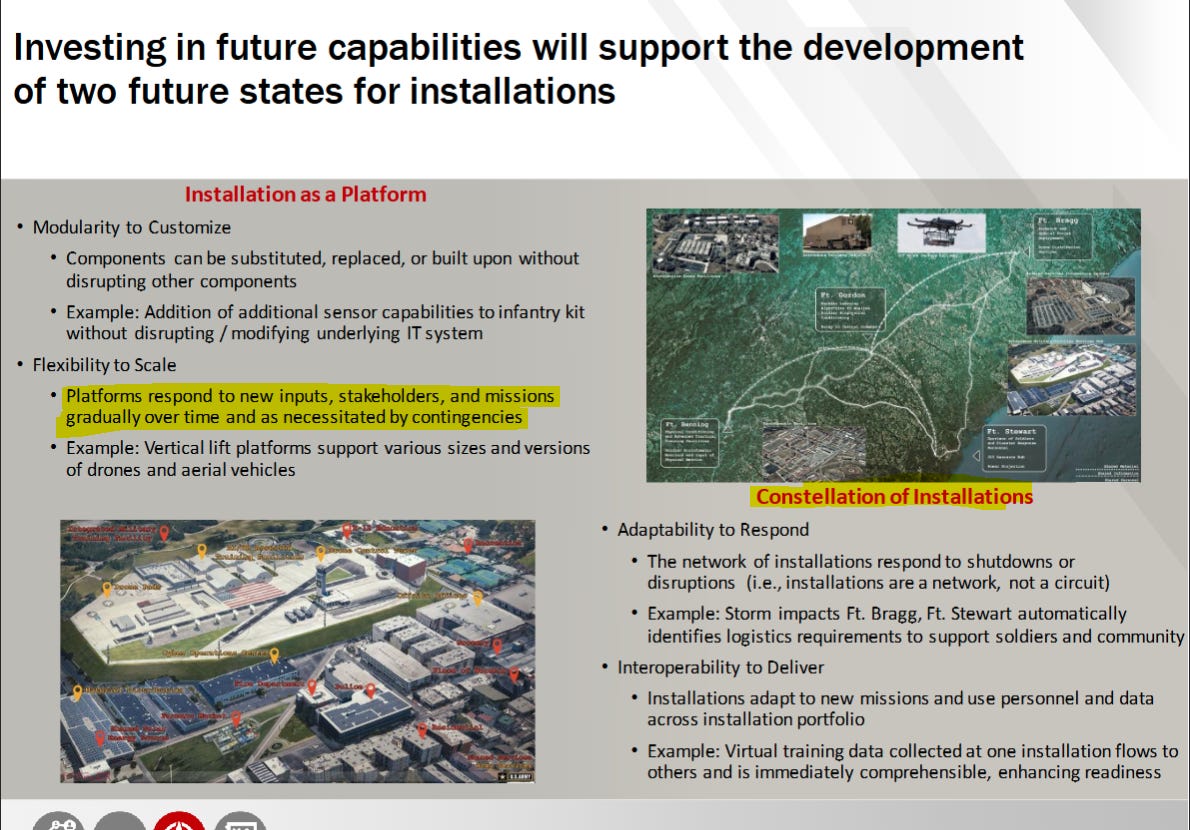This screenshot has width=1190, height=830.
Task: Click the red circular icon at slide bottom
Action: [179, 821]
